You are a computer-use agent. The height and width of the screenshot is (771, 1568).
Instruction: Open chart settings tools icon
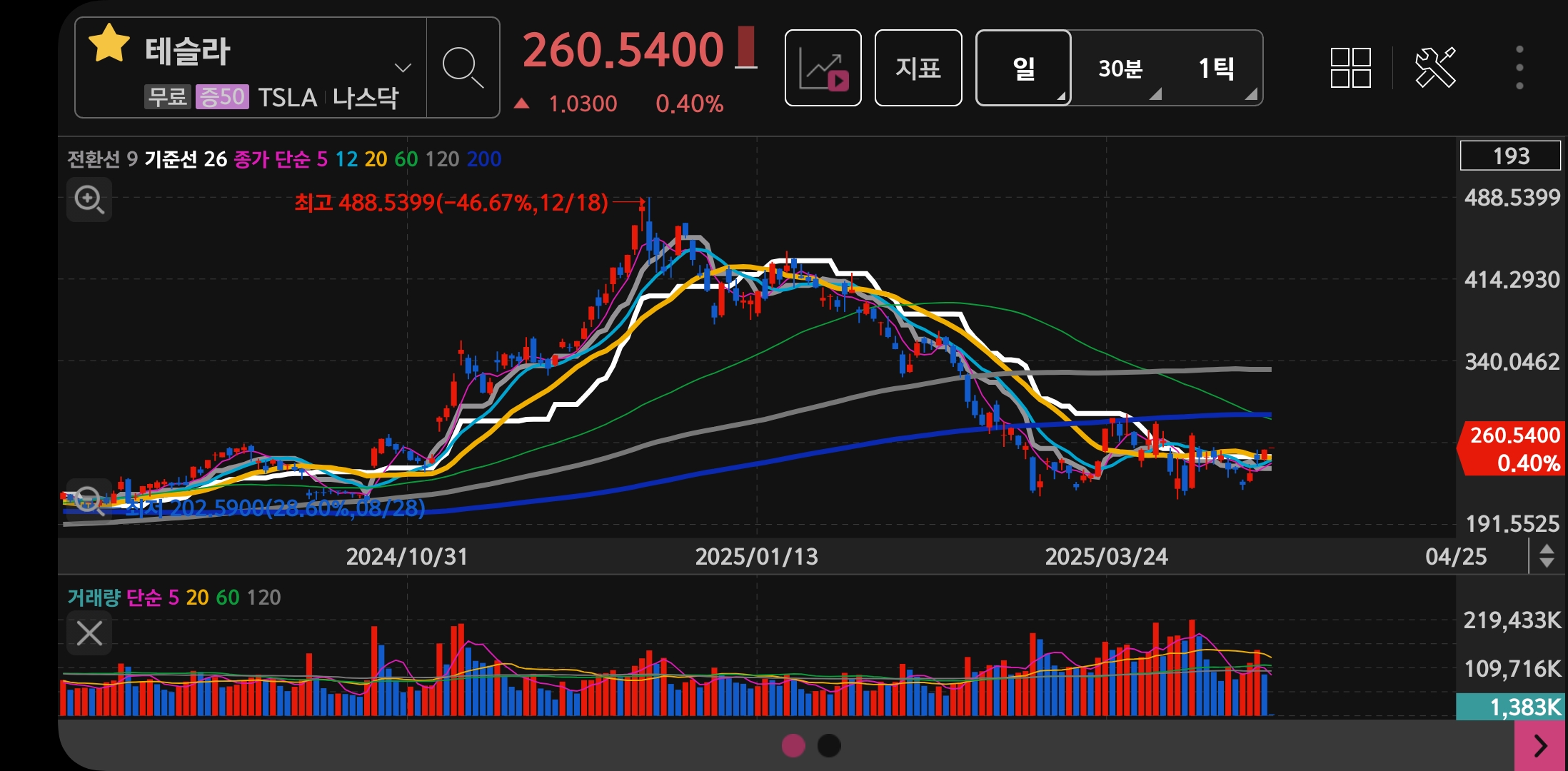tap(1434, 68)
